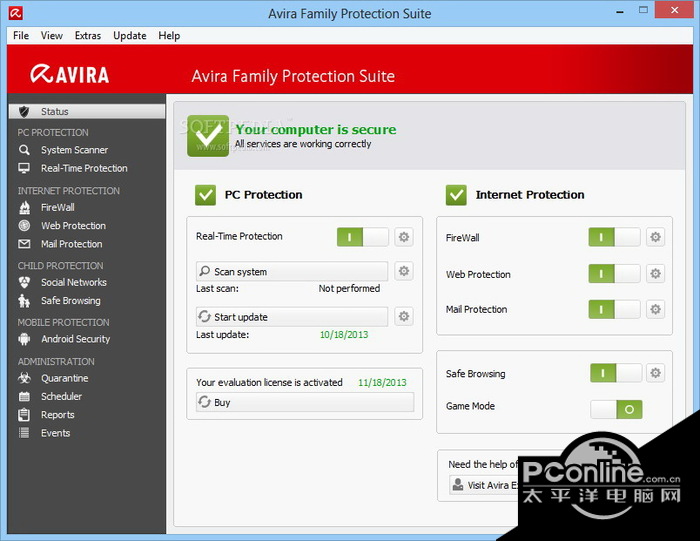Click the PC Protection green checkmark icon
The image size is (700, 541).
pyautogui.click(x=205, y=195)
